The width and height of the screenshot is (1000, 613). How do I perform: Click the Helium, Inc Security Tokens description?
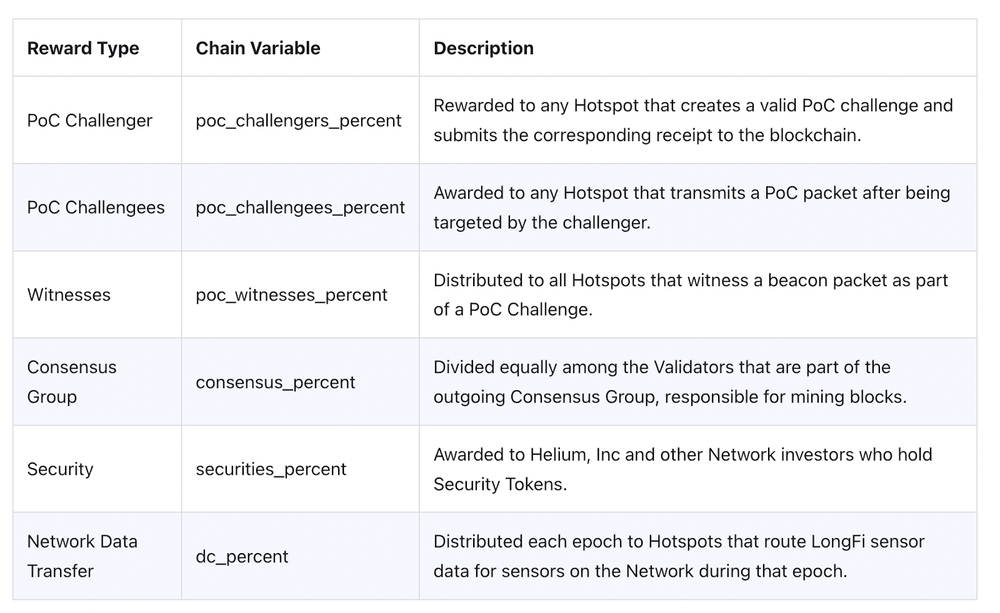tap(683, 469)
